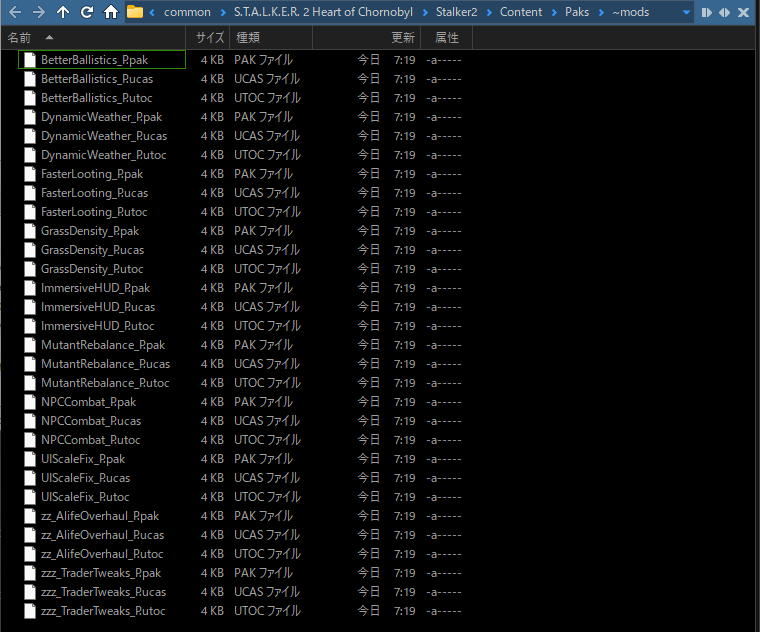The image size is (760, 632).
Task: Sort by the 更新 column header
Action: click(366, 38)
